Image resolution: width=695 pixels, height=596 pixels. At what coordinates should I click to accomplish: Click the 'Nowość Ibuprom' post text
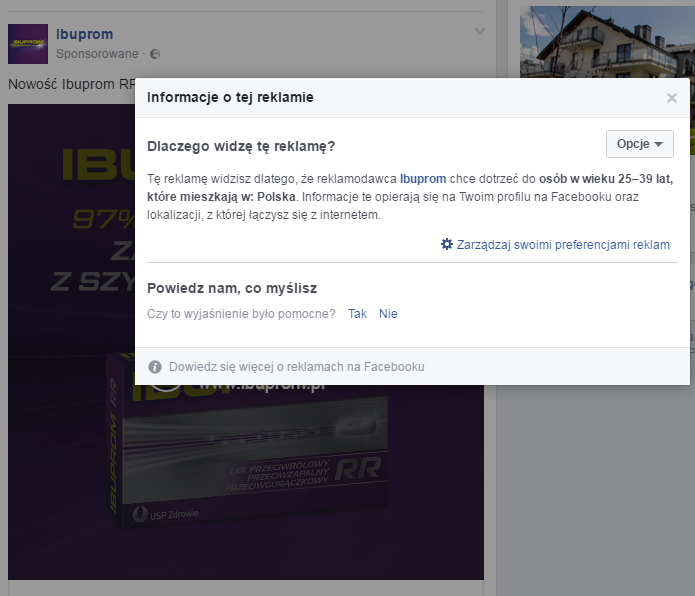pos(72,84)
